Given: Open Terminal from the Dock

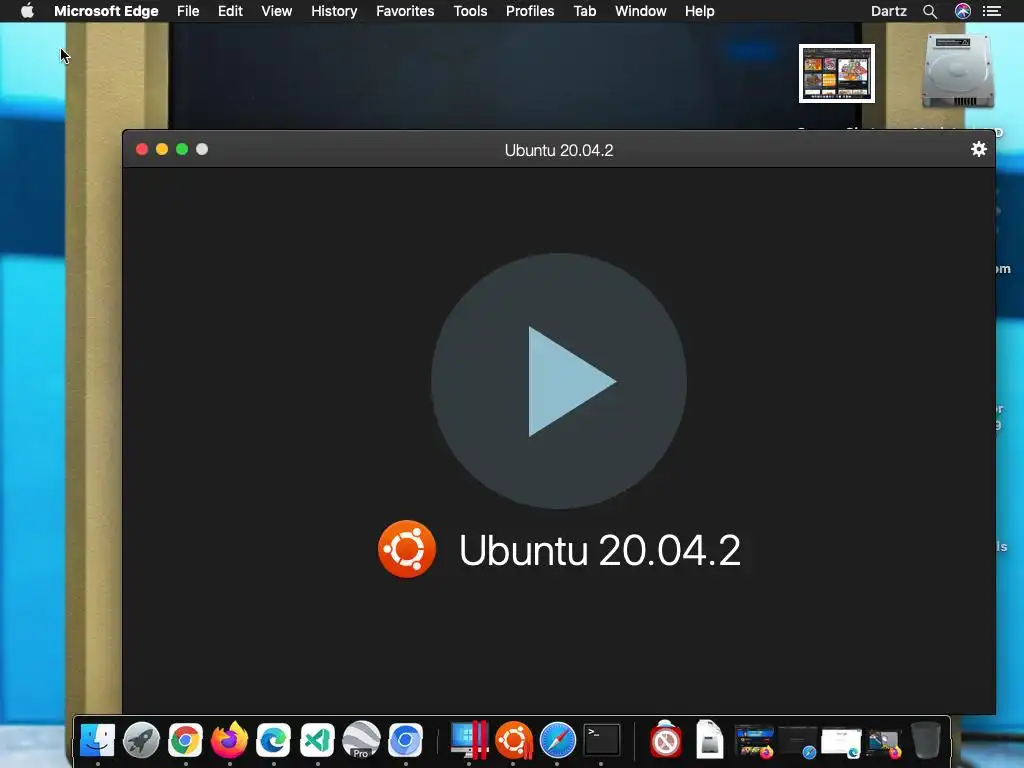Looking at the screenshot, I should pos(601,740).
